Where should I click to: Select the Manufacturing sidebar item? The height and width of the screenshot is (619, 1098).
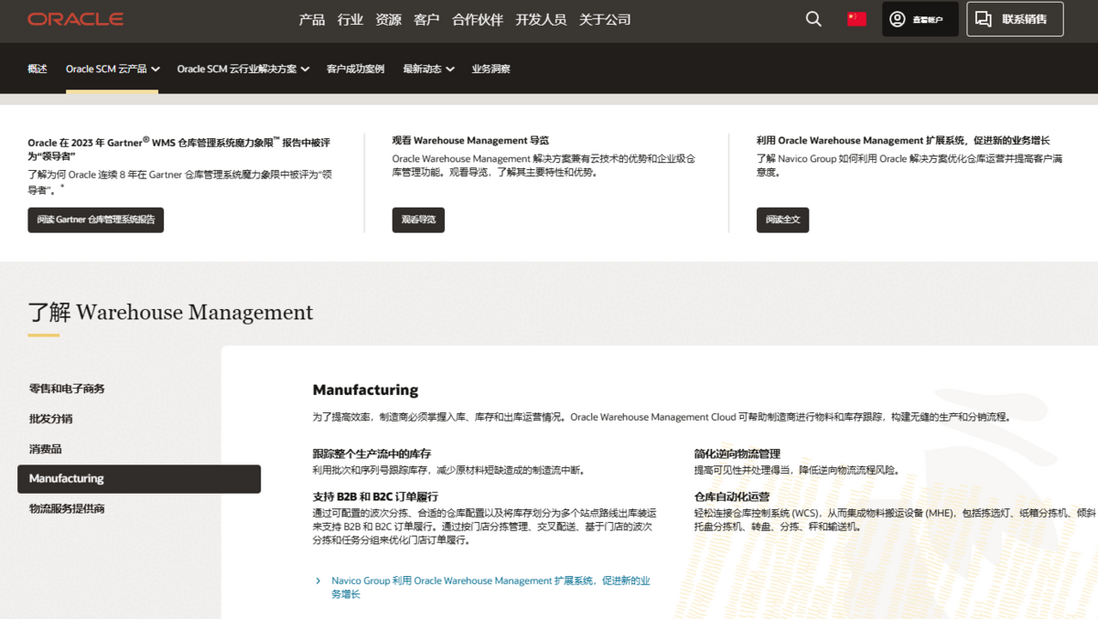tap(139, 479)
